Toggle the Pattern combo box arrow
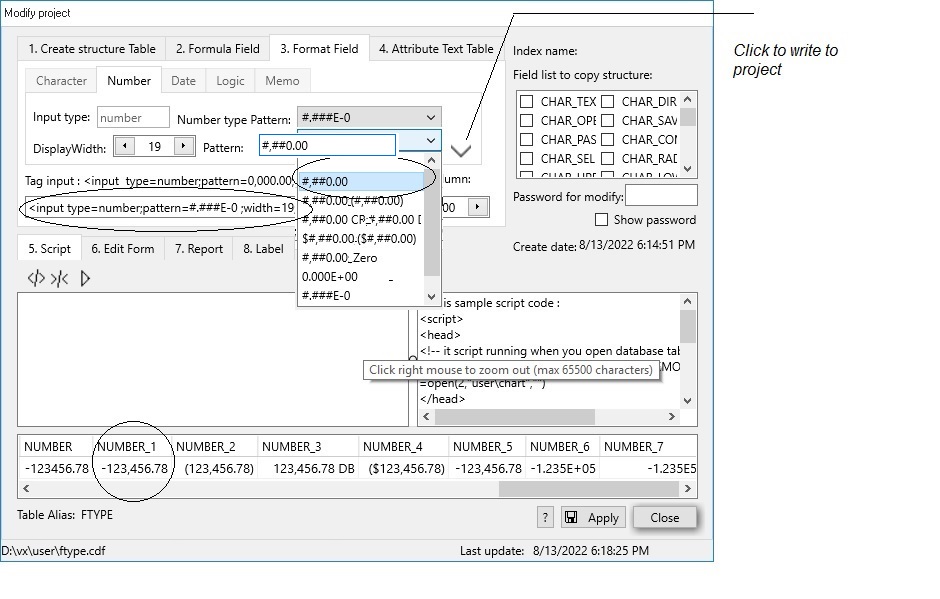940x599 pixels. 430,142
